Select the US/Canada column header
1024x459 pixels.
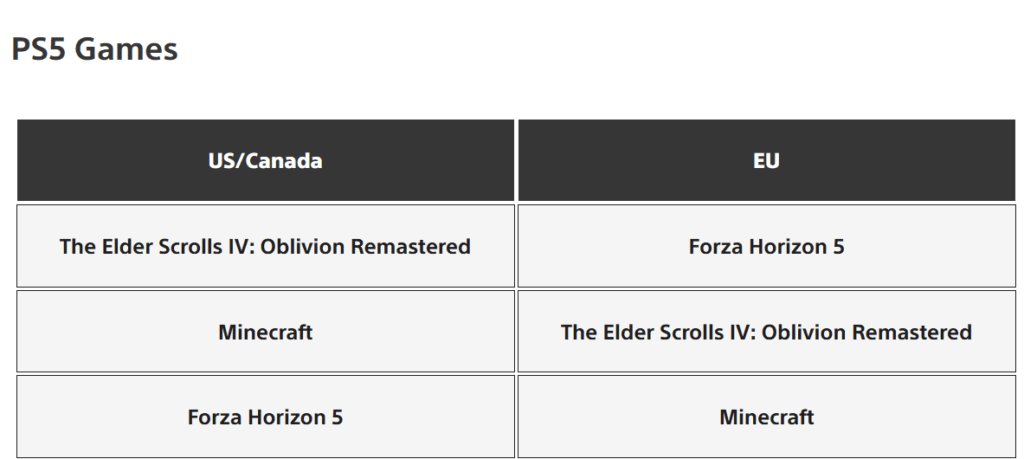click(x=265, y=160)
